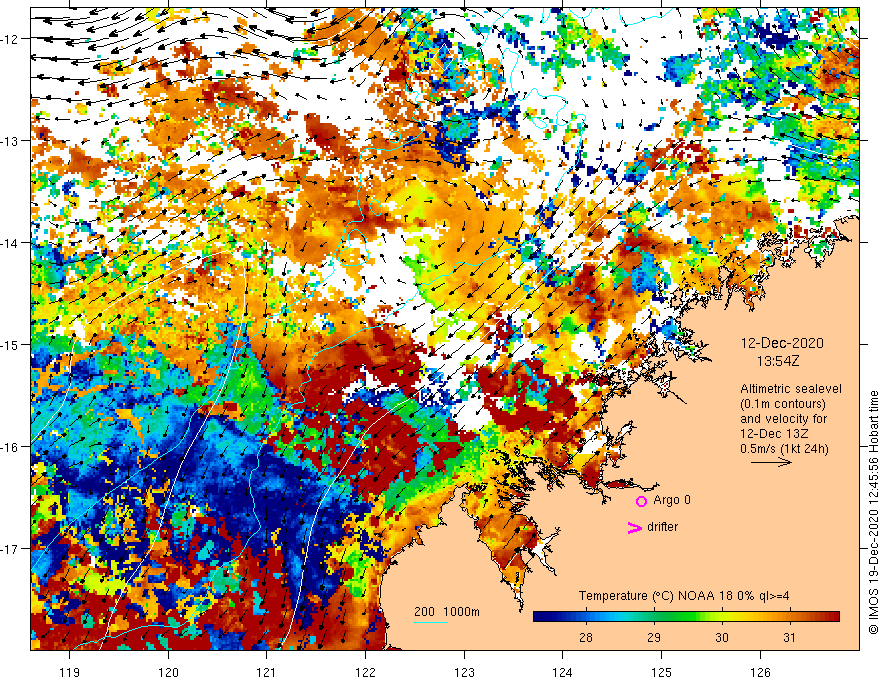
Task: Click the 28 label on temperature scale
Action: (x=586, y=637)
